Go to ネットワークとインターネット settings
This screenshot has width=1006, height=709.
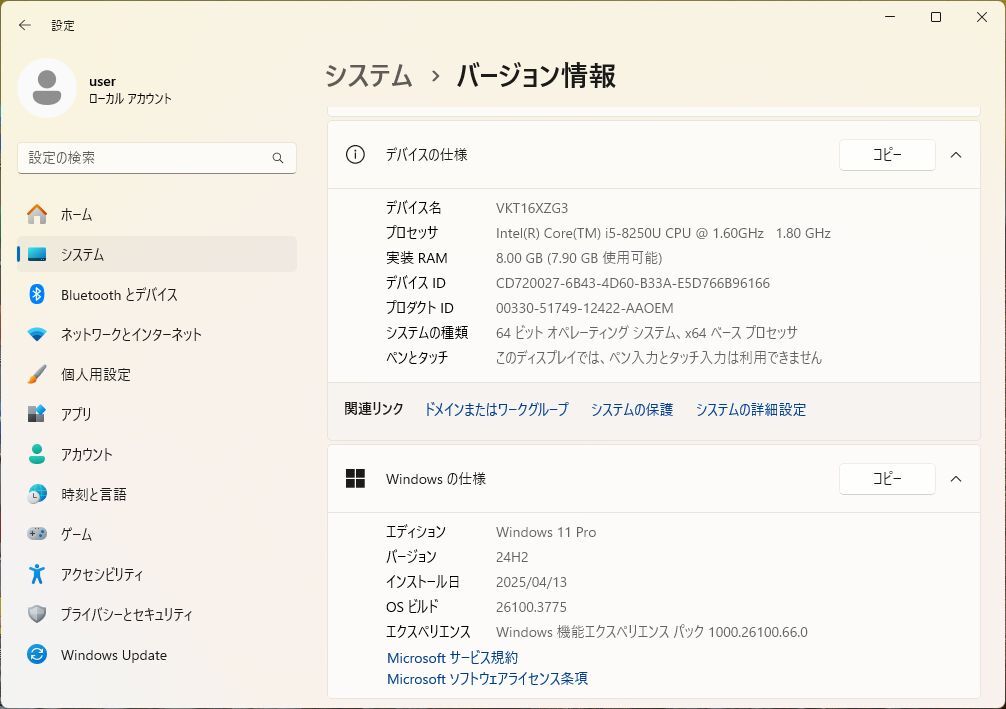(157, 334)
